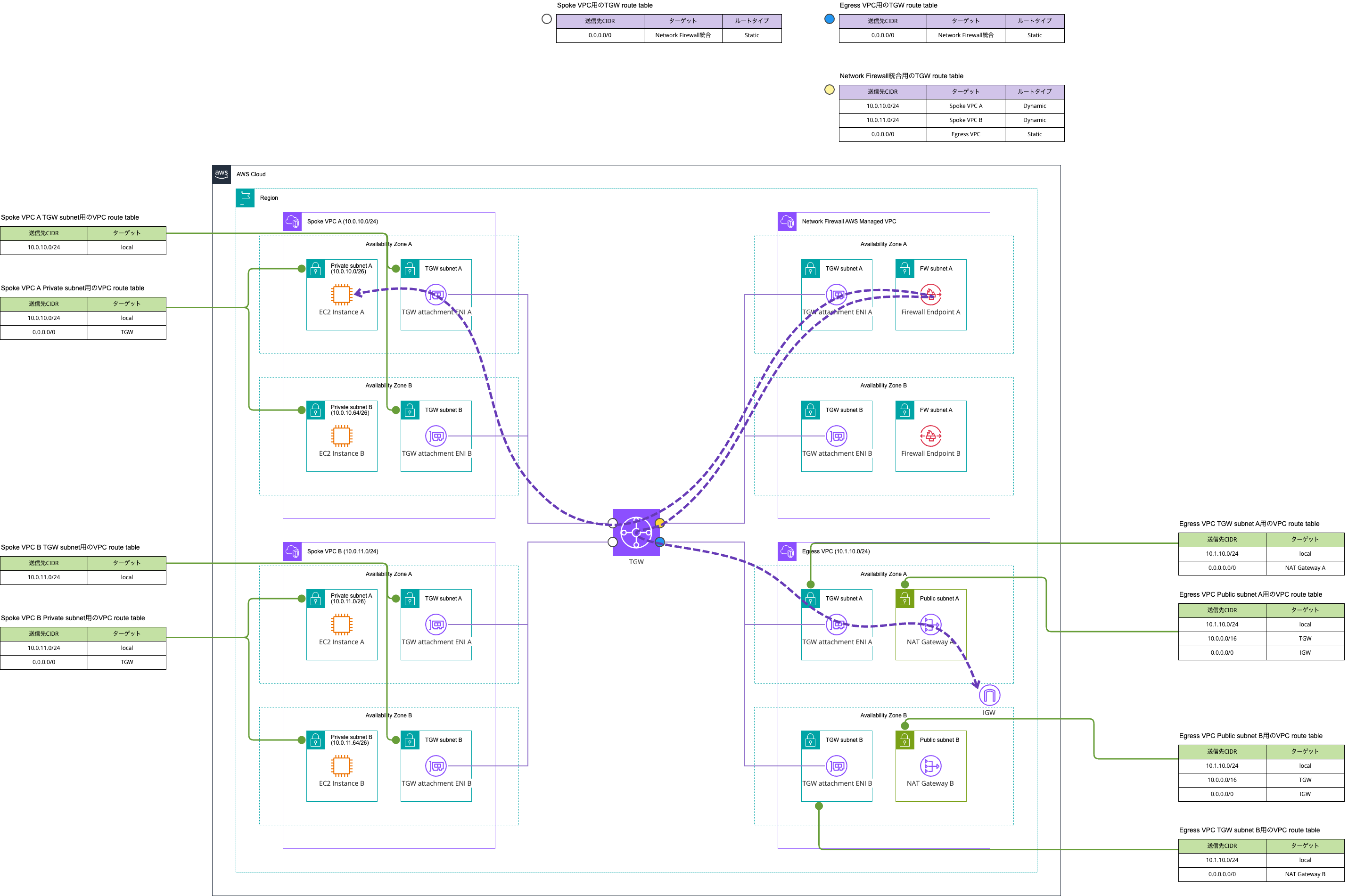
Task: Click the Firewall Endpoint B icon
Action: (x=930, y=436)
